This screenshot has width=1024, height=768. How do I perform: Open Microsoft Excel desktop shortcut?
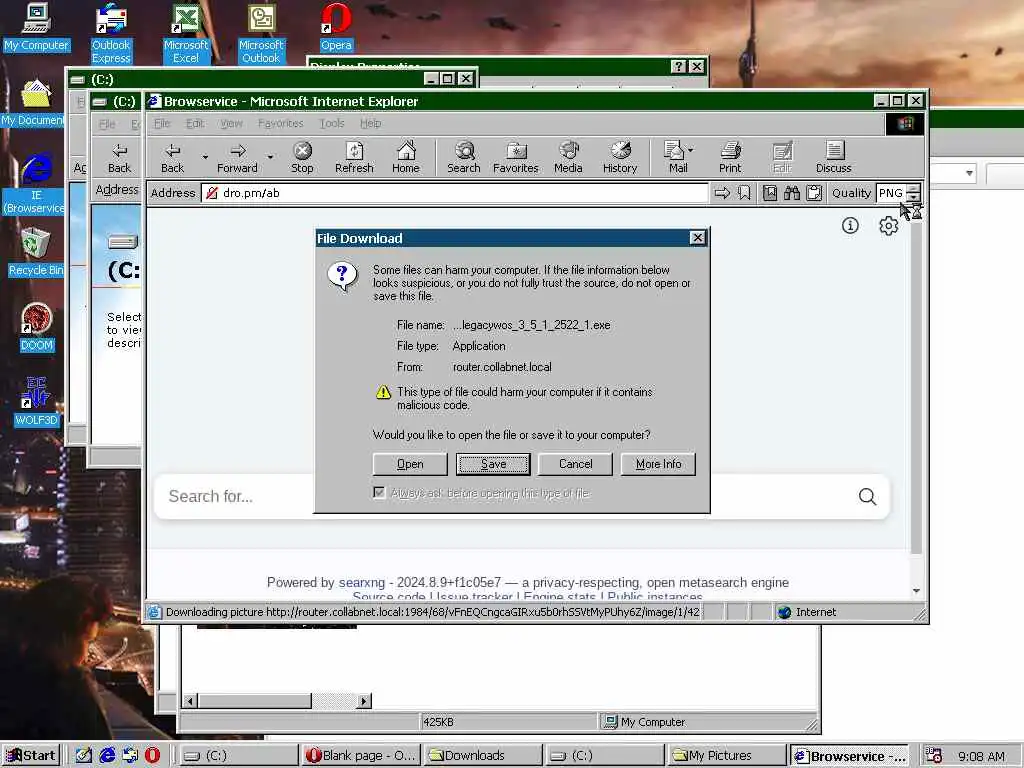coord(185,33)
